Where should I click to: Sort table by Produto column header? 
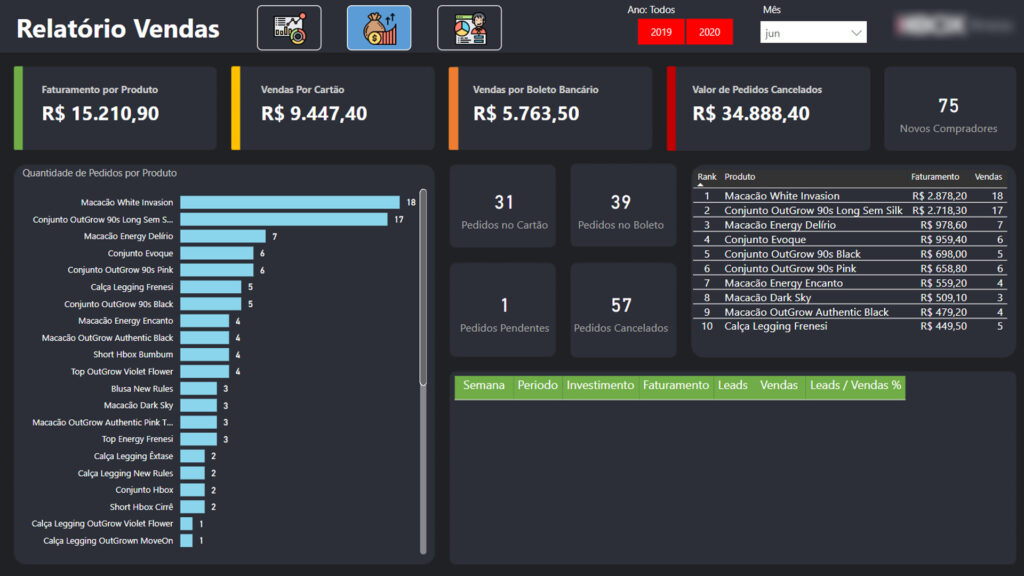[740, 177]
